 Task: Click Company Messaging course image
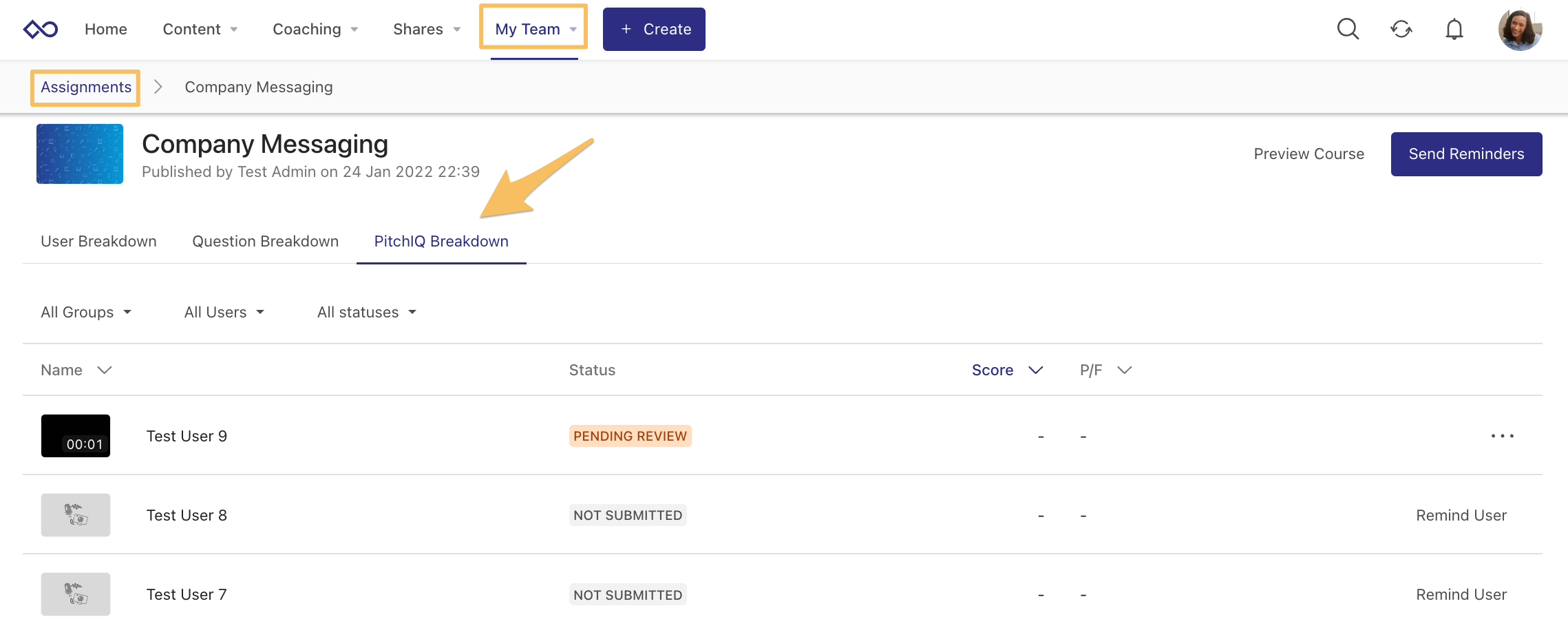coord(80,154)
